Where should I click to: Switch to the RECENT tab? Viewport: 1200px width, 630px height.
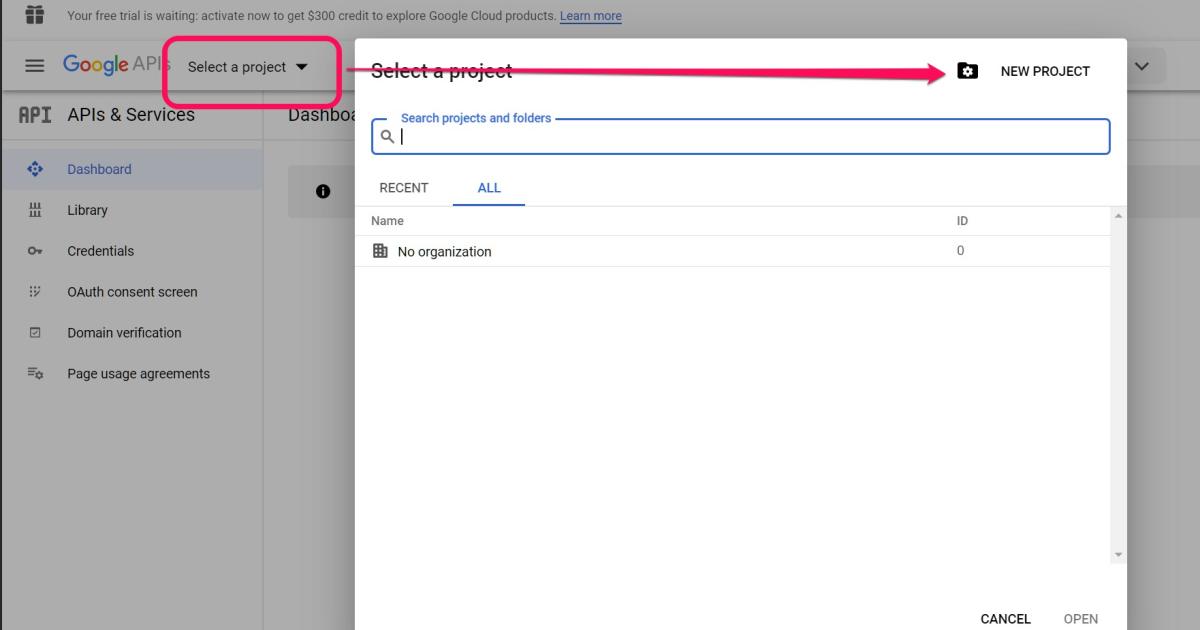[x=404, y=188]
